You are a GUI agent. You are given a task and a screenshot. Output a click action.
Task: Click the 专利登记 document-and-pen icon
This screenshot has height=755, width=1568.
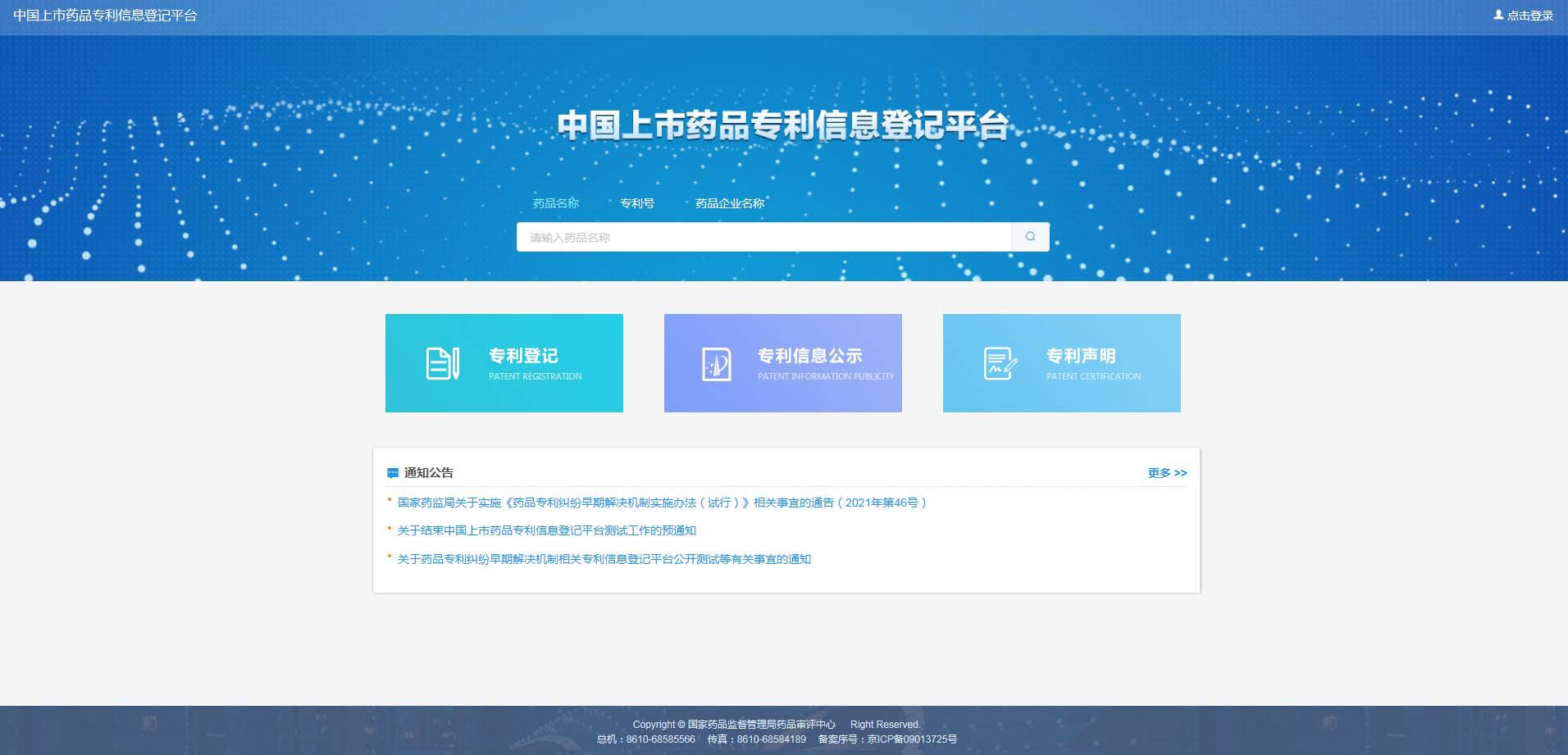click(x=443, y=364)
